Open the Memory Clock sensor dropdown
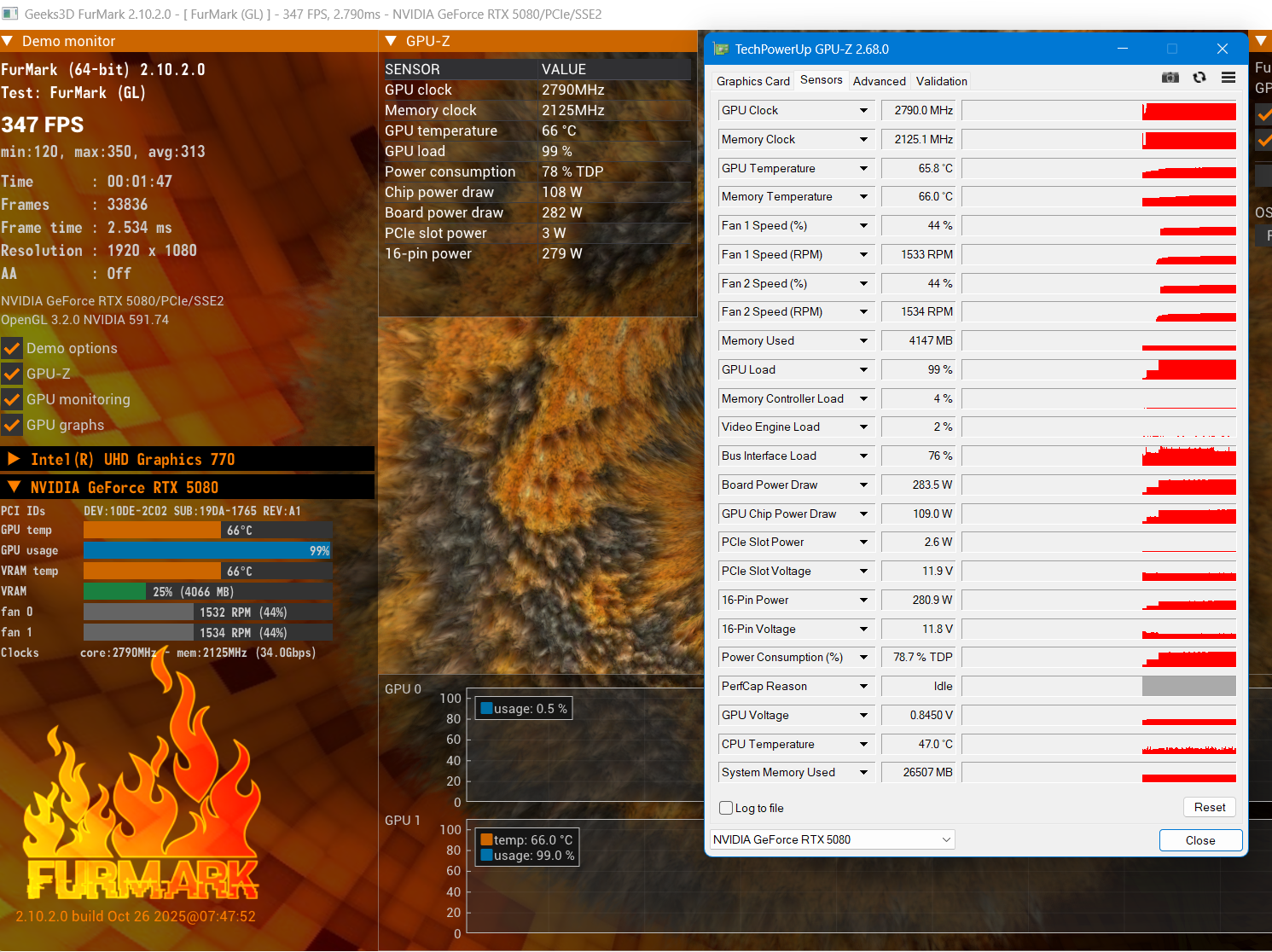The height and width of the screenshot is (952, 1272). [863, 139]
